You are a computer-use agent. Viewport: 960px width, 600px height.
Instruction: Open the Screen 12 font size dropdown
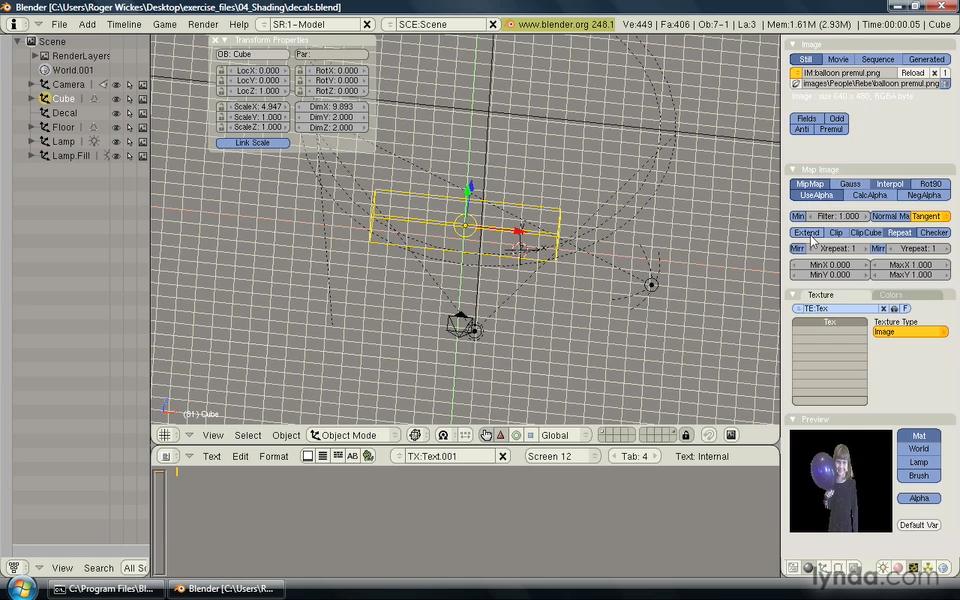pyautogui.click(x=561, y=456)
